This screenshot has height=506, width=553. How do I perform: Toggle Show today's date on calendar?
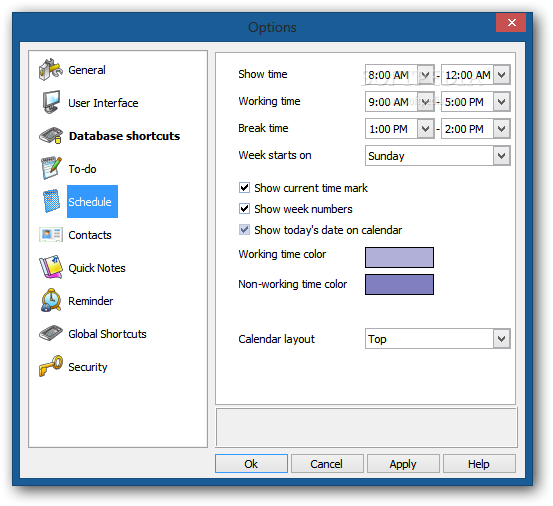(x=244, y=230)
